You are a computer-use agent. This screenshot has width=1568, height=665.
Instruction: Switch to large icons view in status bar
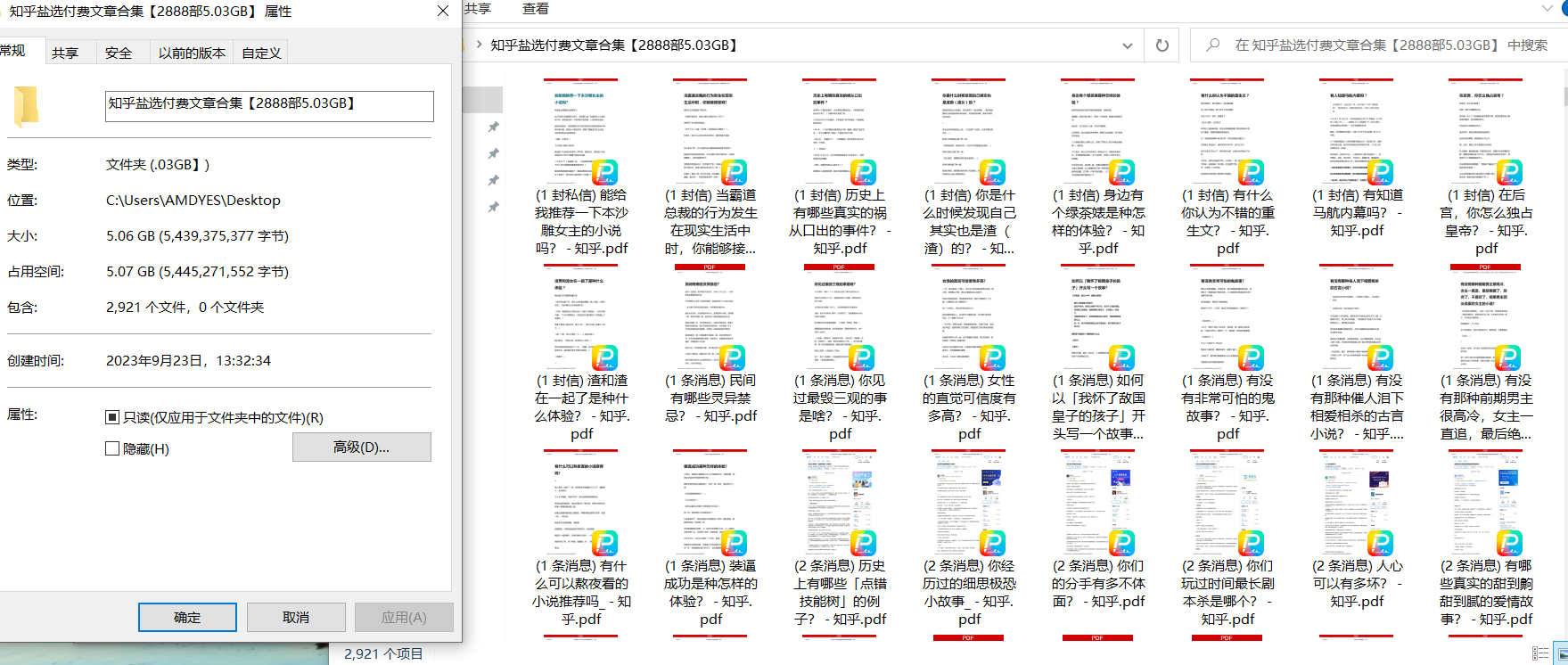tap(1560, 653)
